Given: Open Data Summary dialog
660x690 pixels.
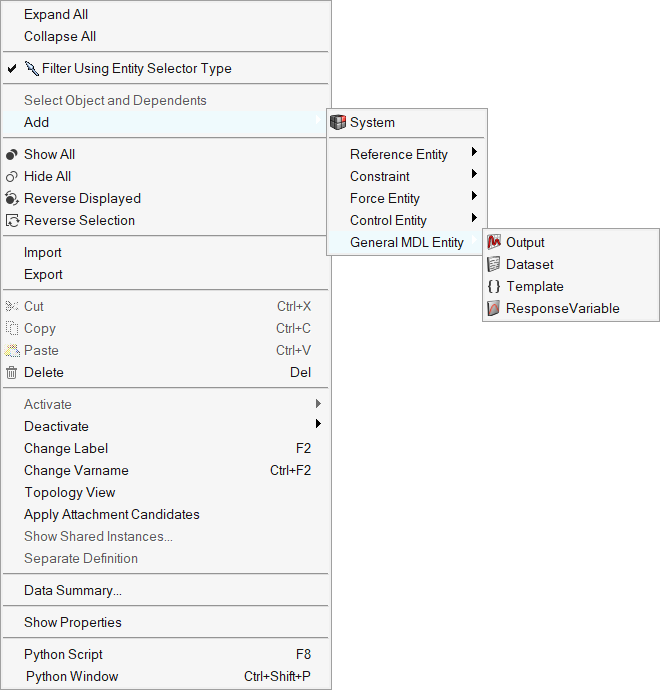Looking at the screenshot, I should [73, 590].
